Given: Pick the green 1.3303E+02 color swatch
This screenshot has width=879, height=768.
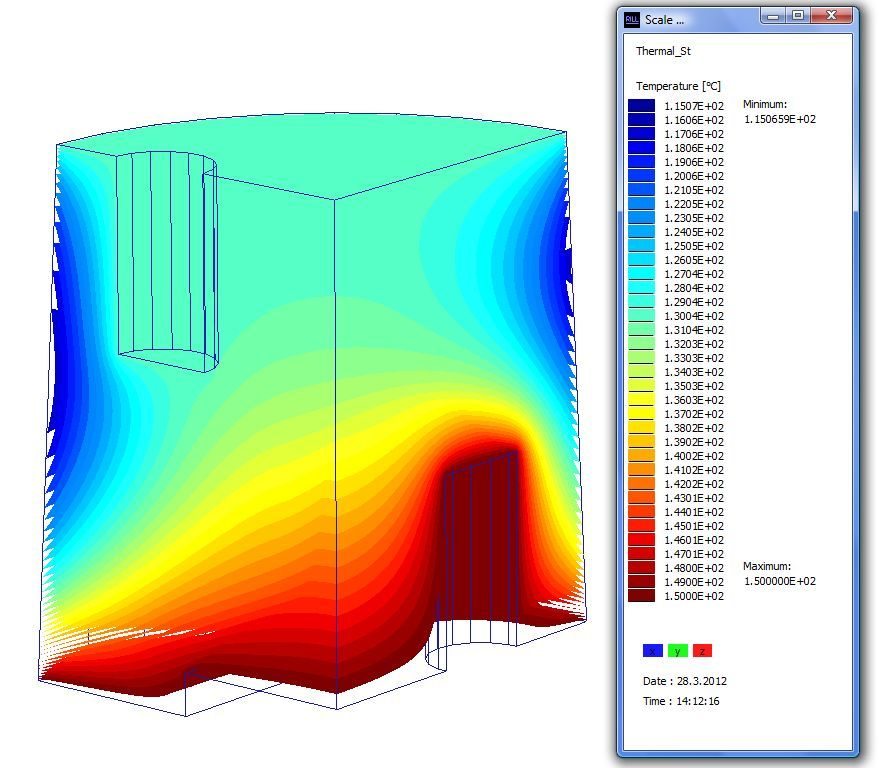Looking at the screenshot, I should (641, 358).
